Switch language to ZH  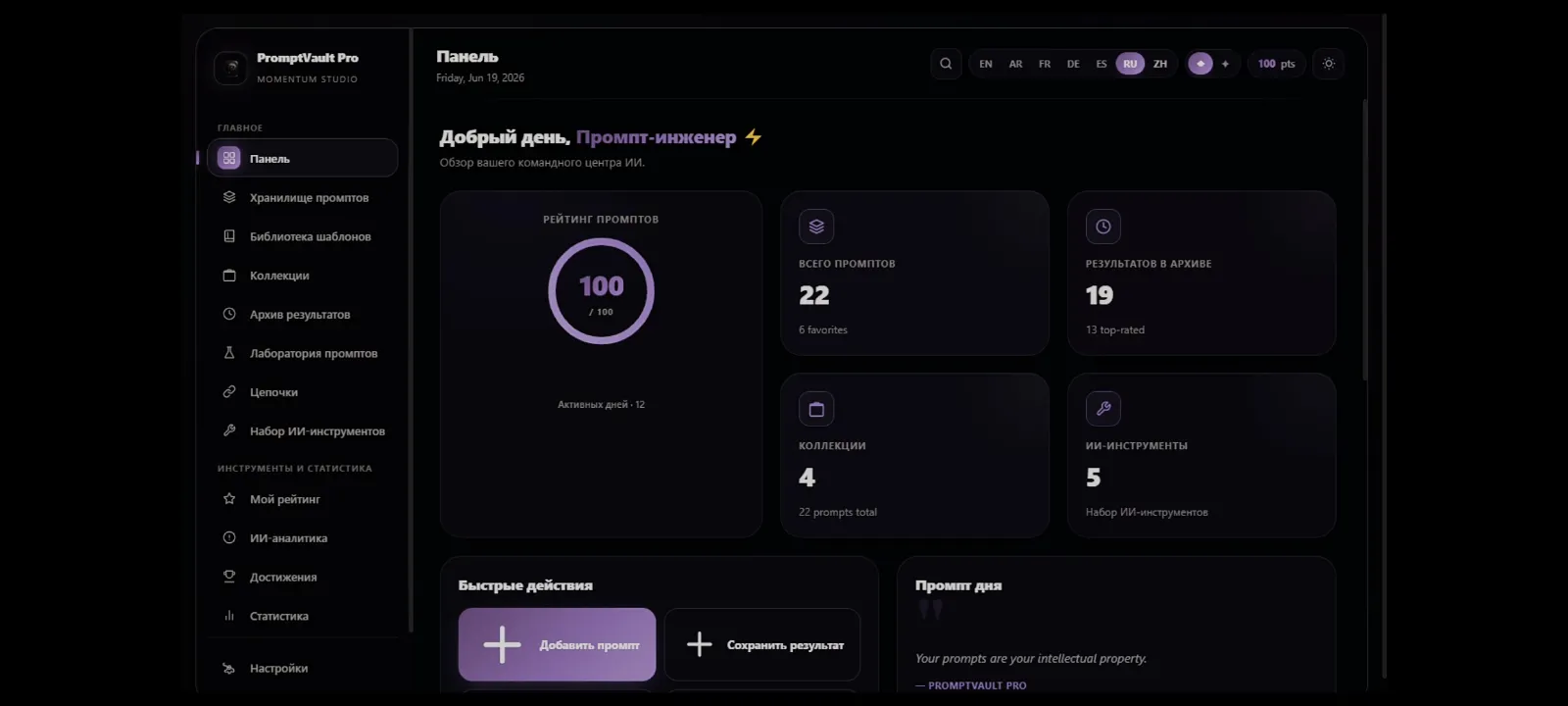tap(1160, 64)
